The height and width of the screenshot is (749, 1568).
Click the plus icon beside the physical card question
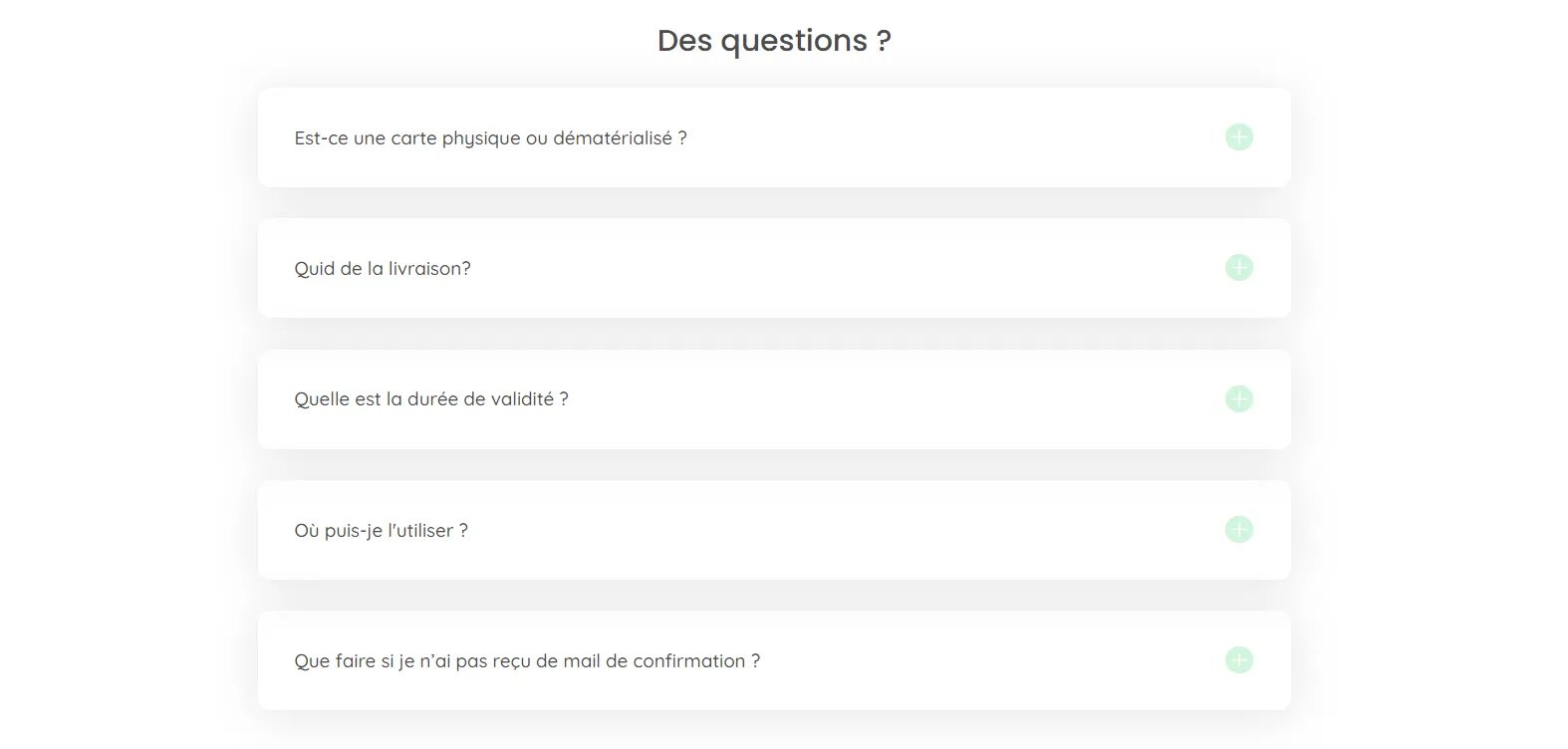[x=1238, y=137]
